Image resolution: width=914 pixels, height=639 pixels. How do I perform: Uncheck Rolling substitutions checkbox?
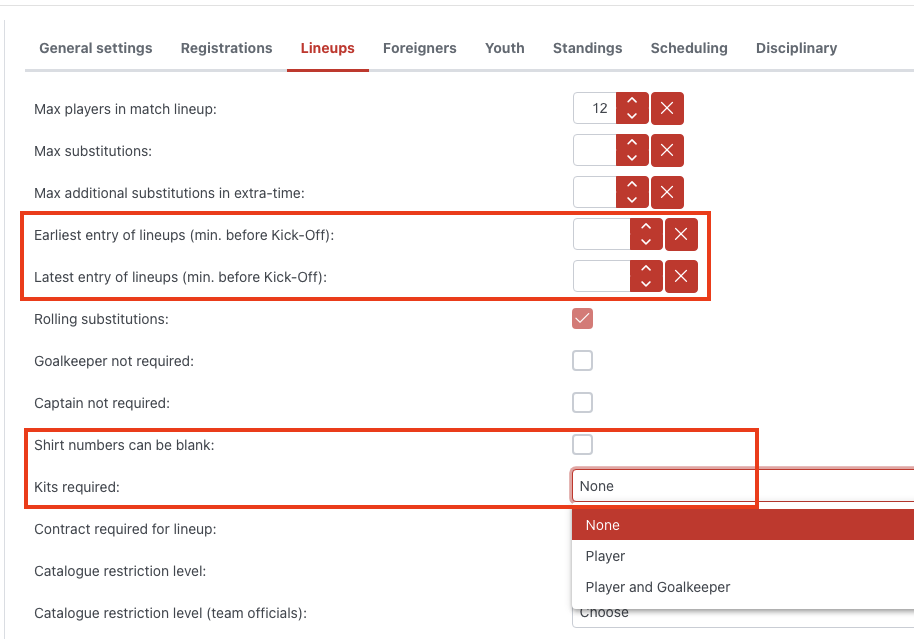coord(582,319)
